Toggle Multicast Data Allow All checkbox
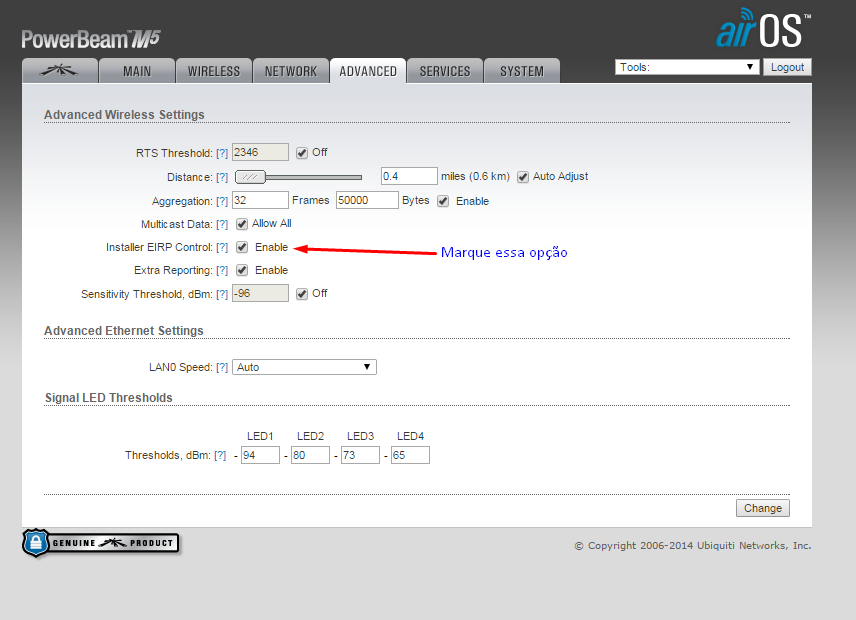This screenshot has height=620, width=856. coord(242,224)
